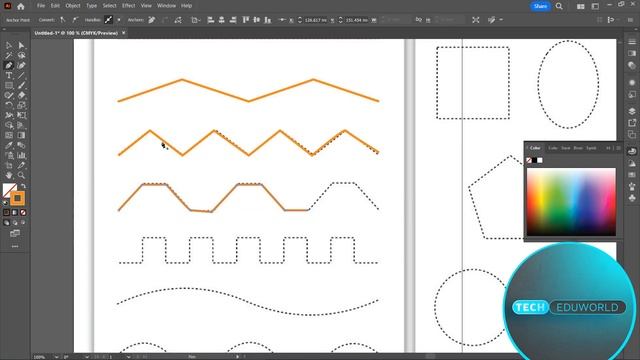Select the Scale tool

click(21, 105)
